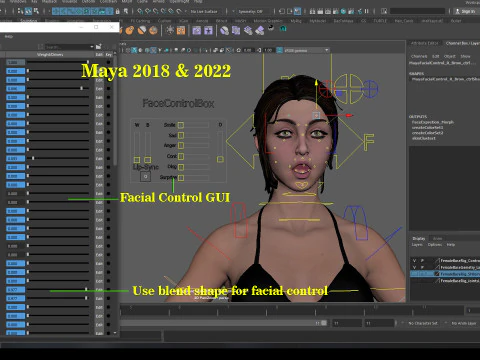Viewport: 480px width, 360px height.
Task: Open the Options menu in Layer Editor
Action: pyautogui.click(x=435, y=244)
